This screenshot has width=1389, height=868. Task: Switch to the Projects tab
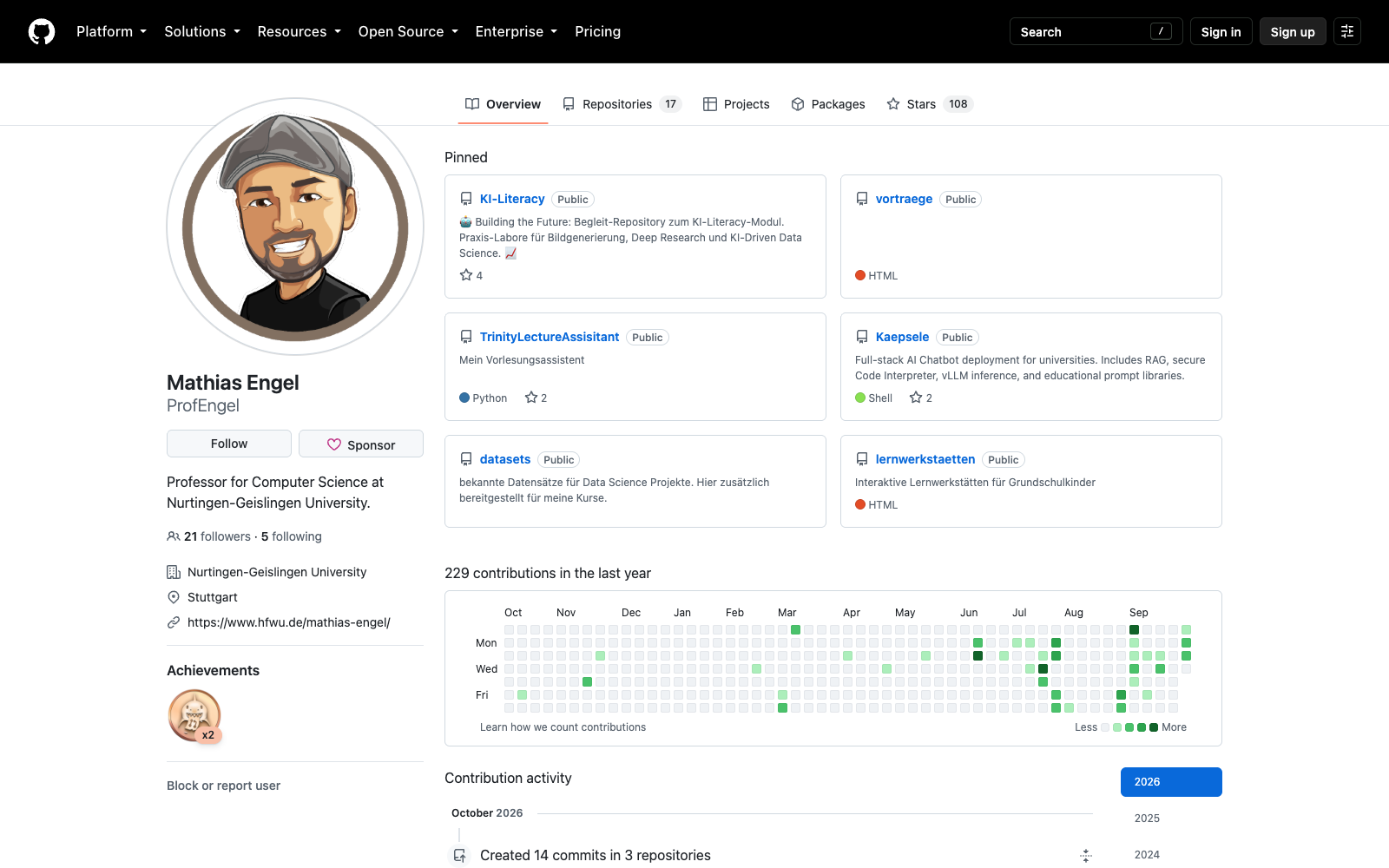coord(736,104)
